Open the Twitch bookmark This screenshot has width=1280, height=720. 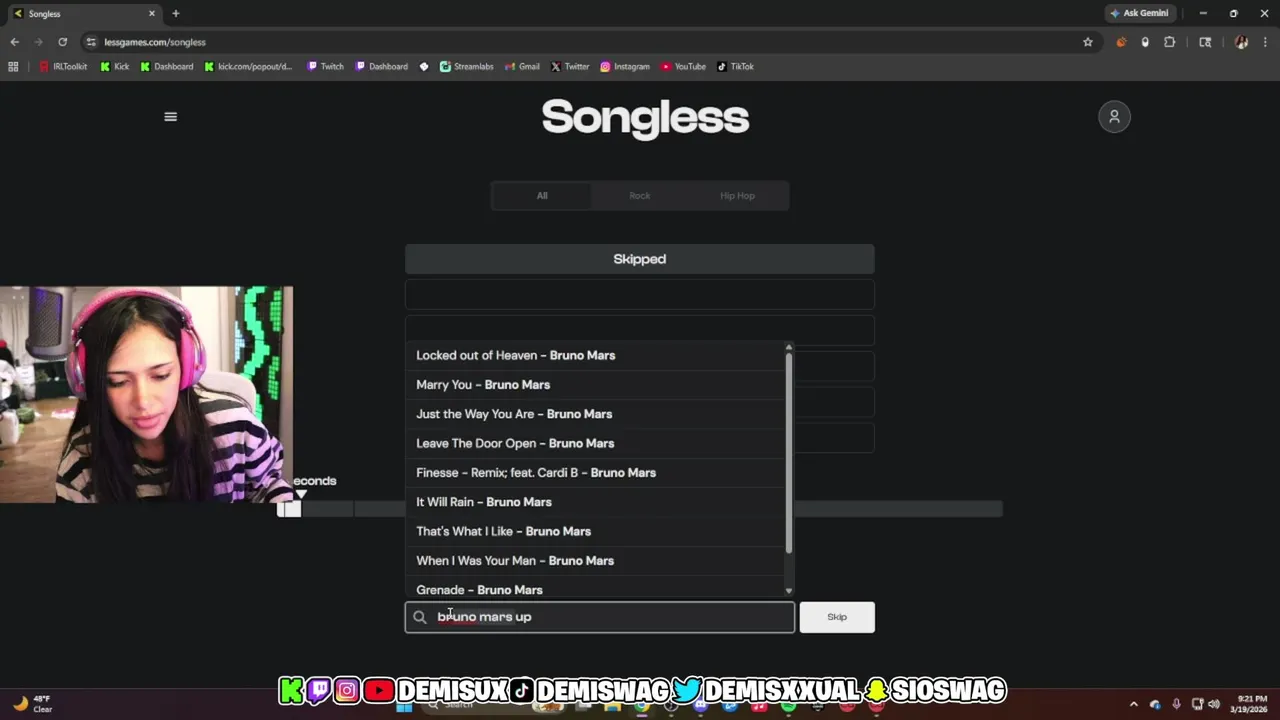click(x=326, y=67)
